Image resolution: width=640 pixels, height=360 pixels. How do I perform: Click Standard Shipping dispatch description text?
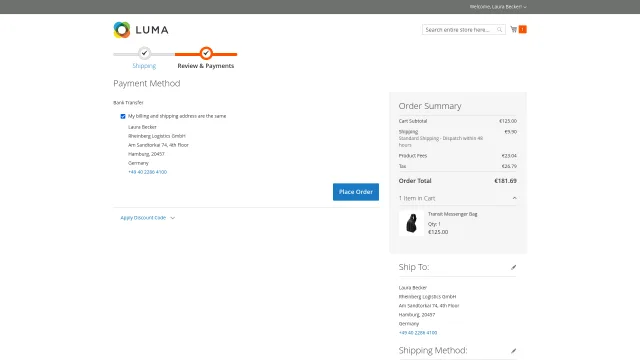point(441,142)
